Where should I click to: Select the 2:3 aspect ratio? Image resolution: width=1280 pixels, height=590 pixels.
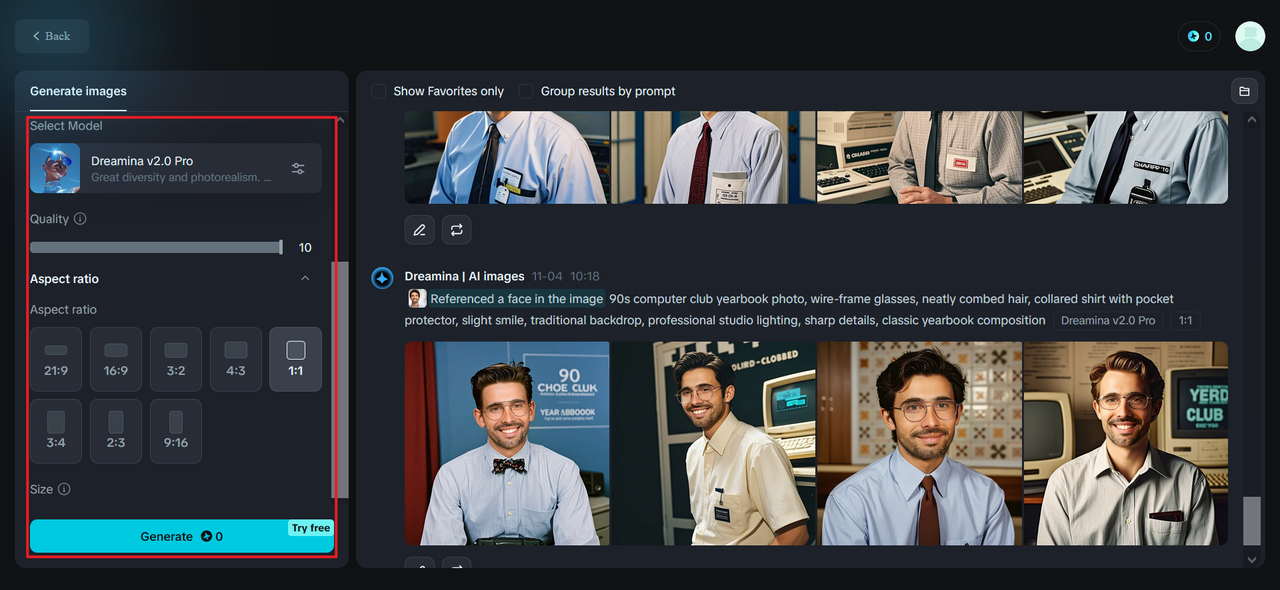coord(116,431)
